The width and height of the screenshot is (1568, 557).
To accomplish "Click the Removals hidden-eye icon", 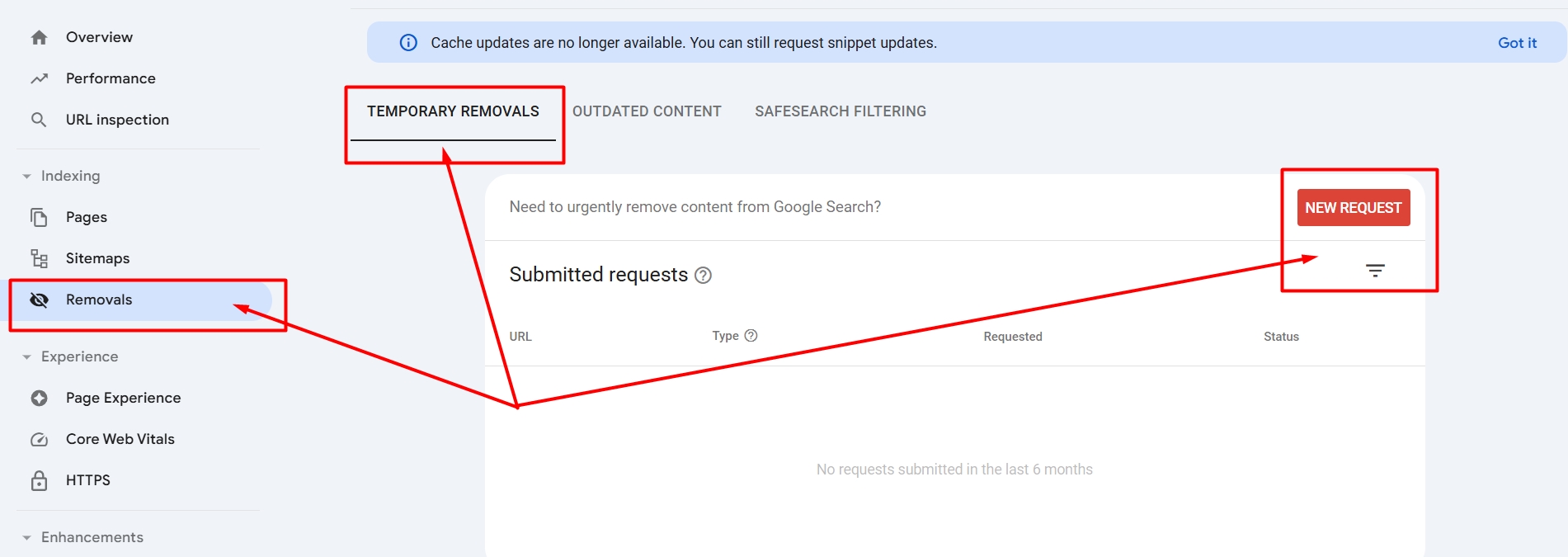I will coord(39,300).
